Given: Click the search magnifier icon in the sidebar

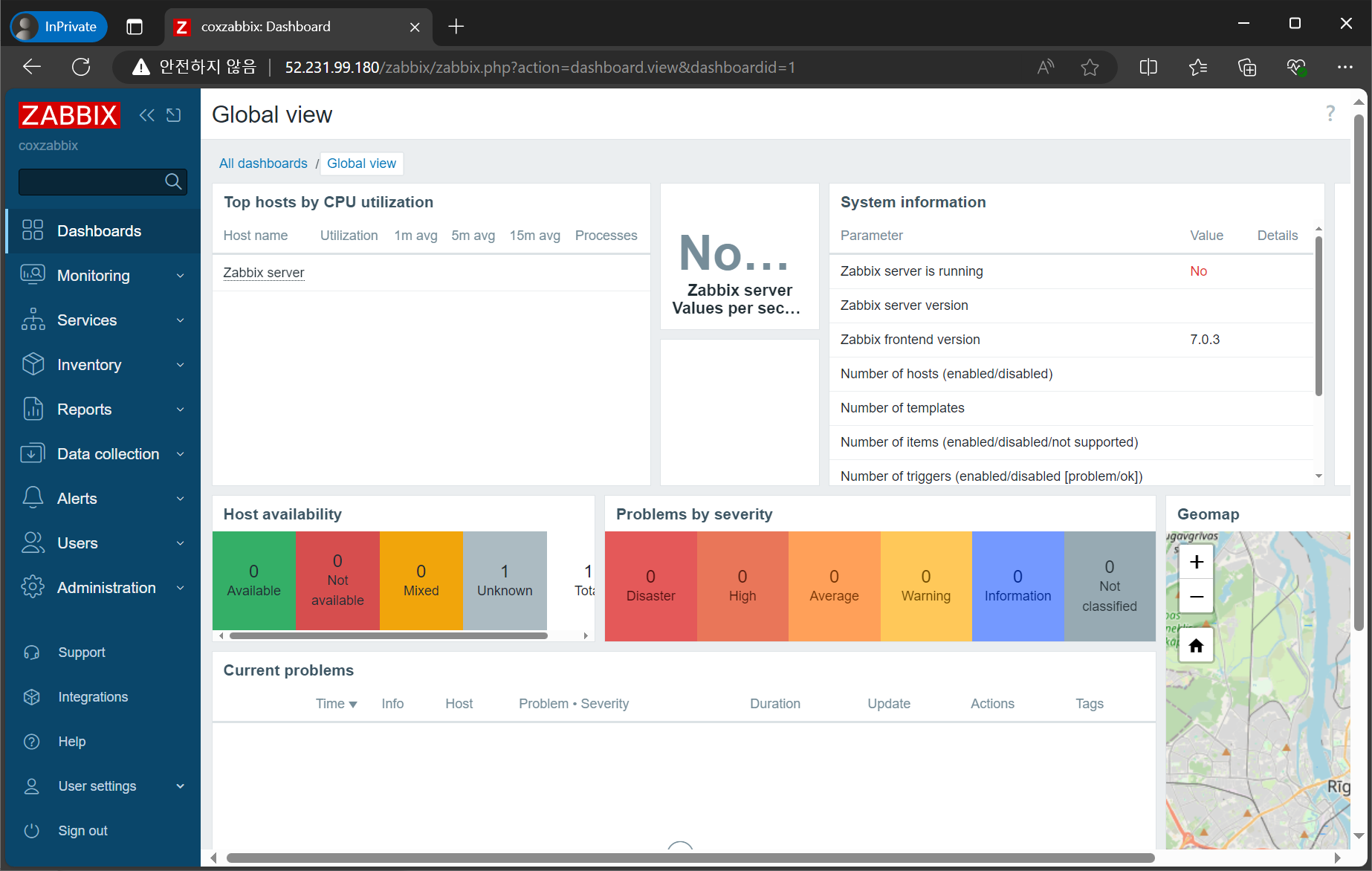Looking at the screenshot, I should click(173, 181).
